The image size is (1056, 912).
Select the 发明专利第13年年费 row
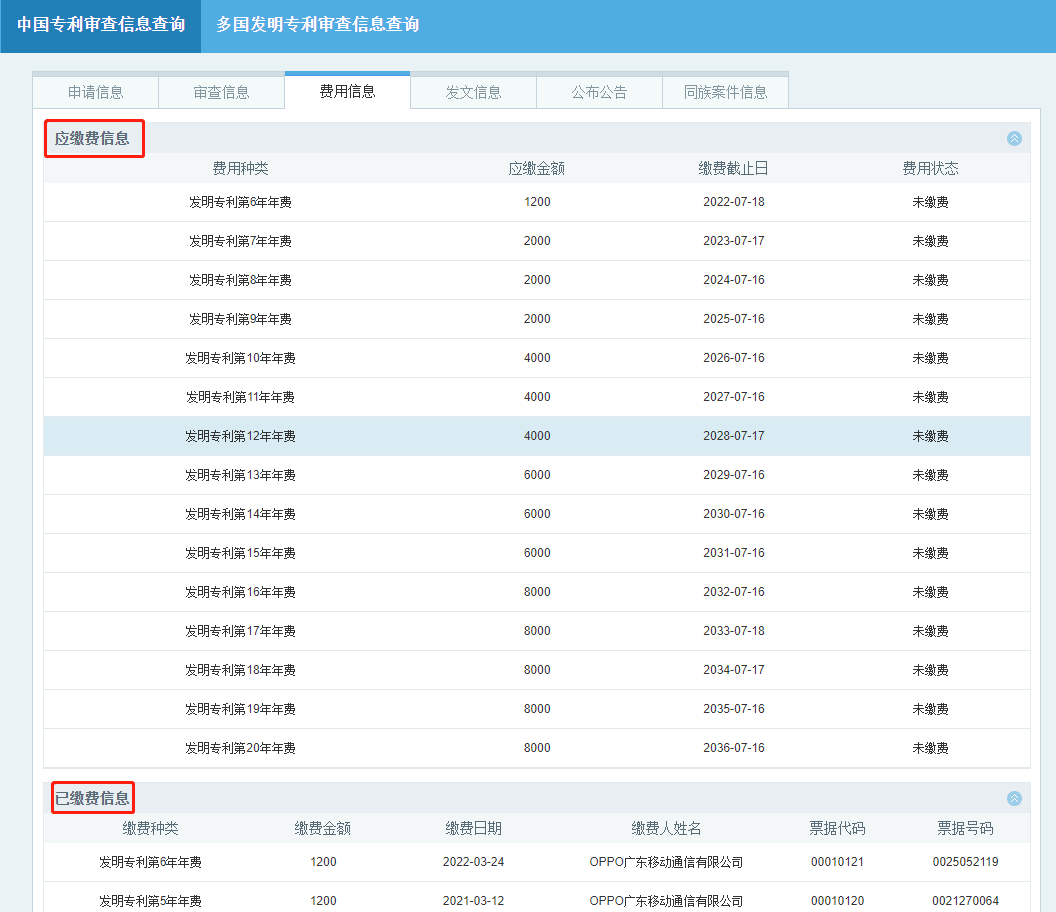[x=537, y=476]
